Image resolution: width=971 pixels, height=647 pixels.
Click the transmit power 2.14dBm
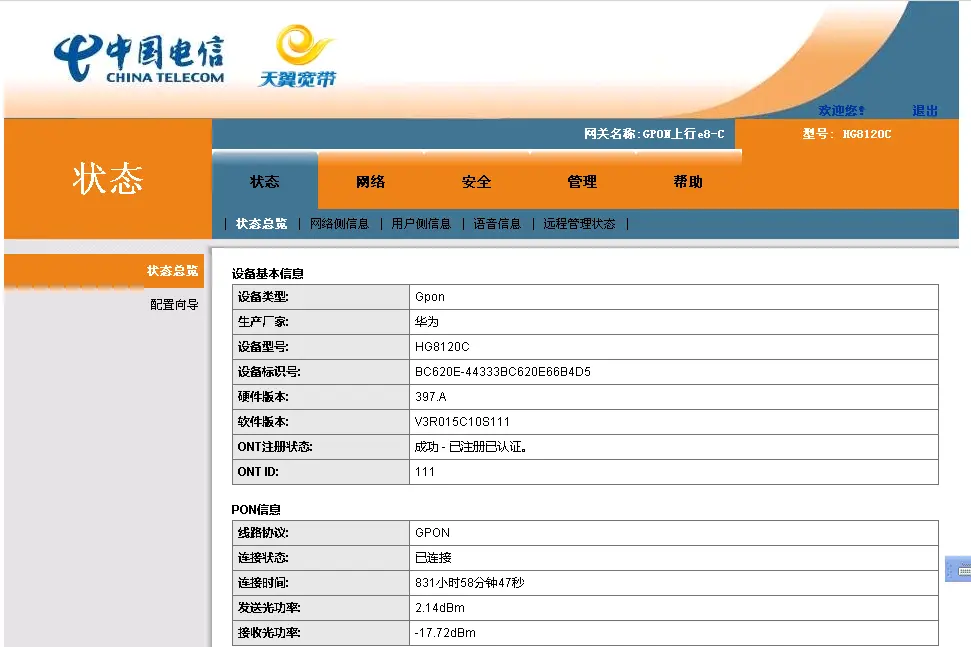(x=440, y=608)
